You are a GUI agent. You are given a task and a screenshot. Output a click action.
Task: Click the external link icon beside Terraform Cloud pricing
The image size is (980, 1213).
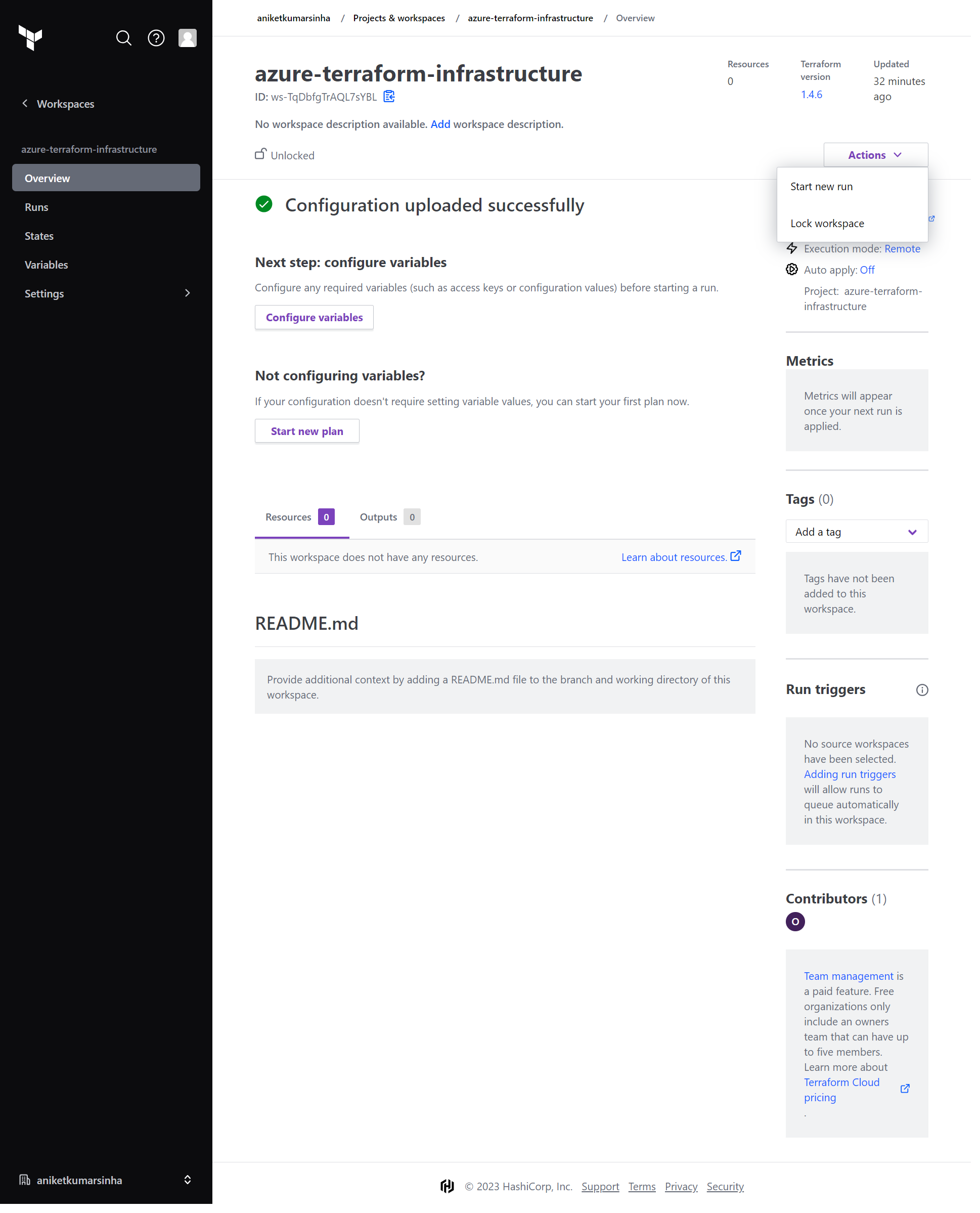pos(913,1099)
